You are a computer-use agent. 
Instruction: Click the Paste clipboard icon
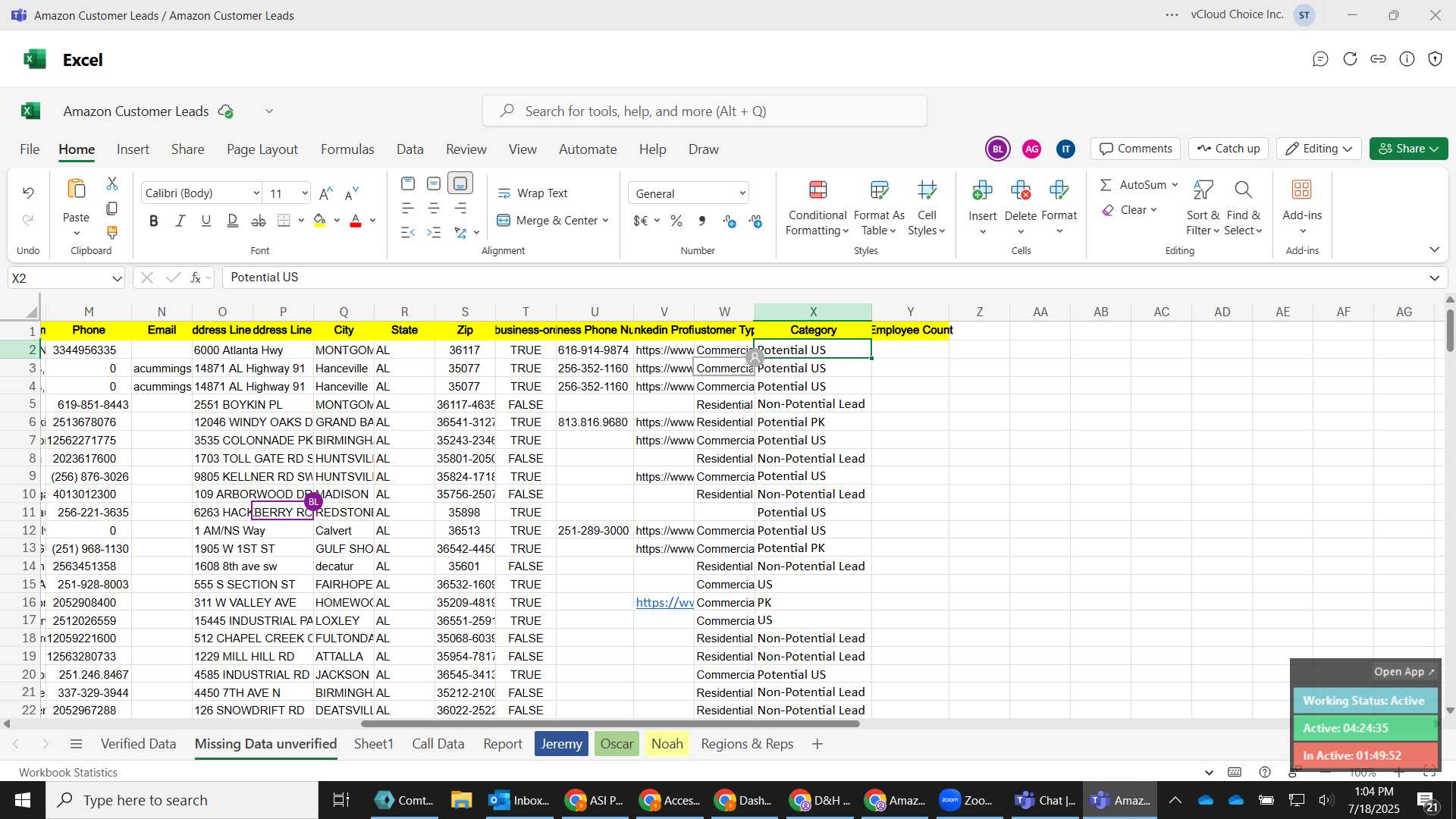point(76,190)
